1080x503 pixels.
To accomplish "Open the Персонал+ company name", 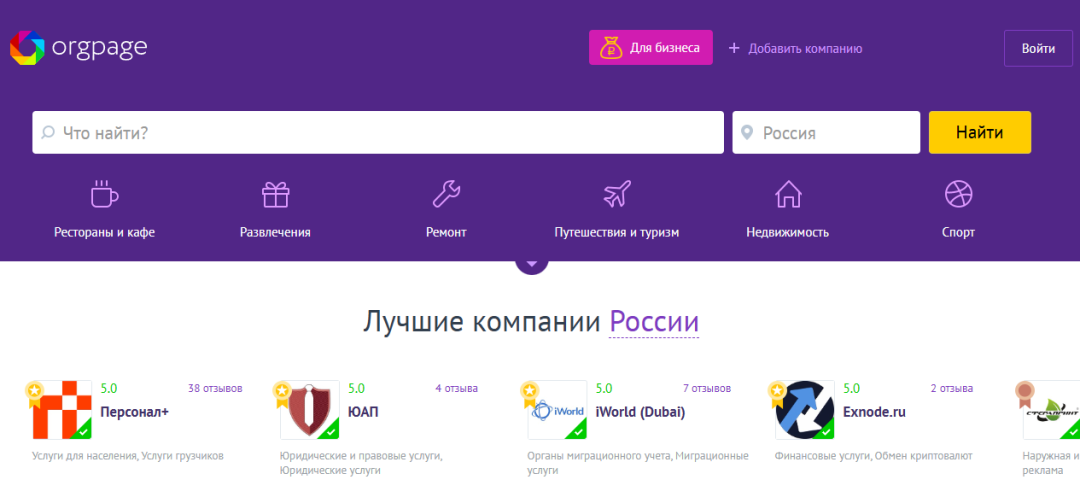I will tap(134, 412).
